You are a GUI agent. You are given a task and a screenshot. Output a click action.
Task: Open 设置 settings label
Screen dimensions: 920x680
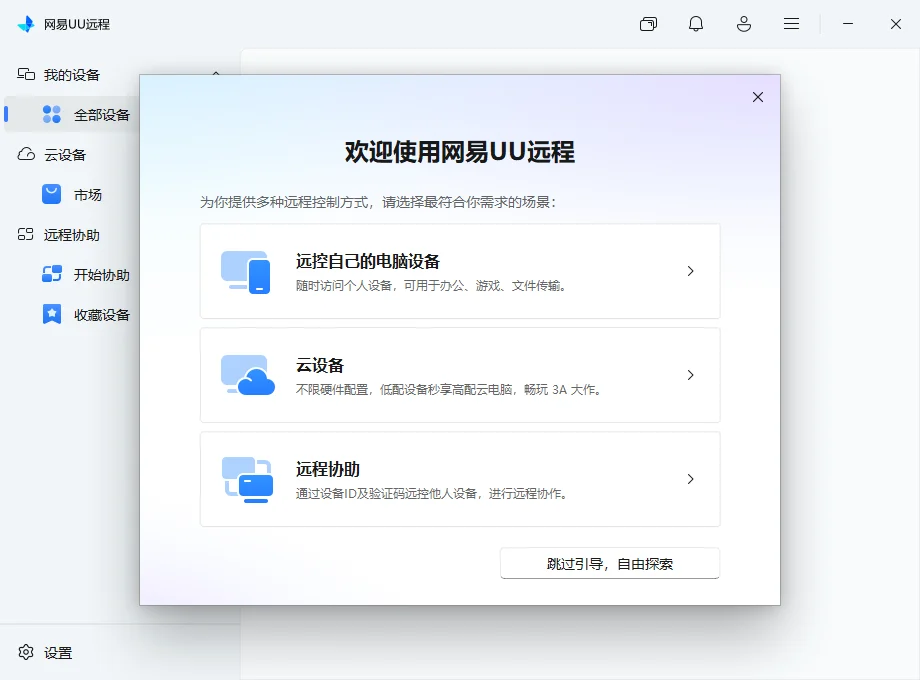tap(58, 653)
